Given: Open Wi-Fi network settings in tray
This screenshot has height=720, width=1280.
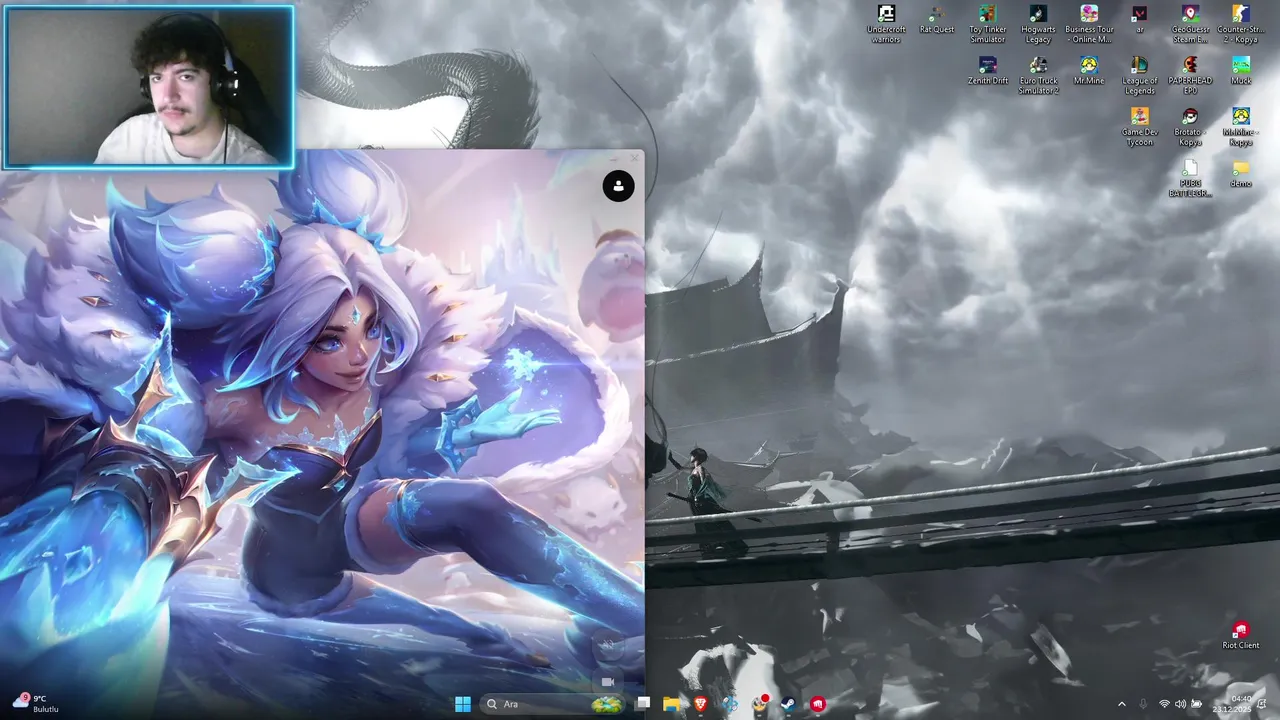Looking at the screenshot, I should (x=1164, y=704).
